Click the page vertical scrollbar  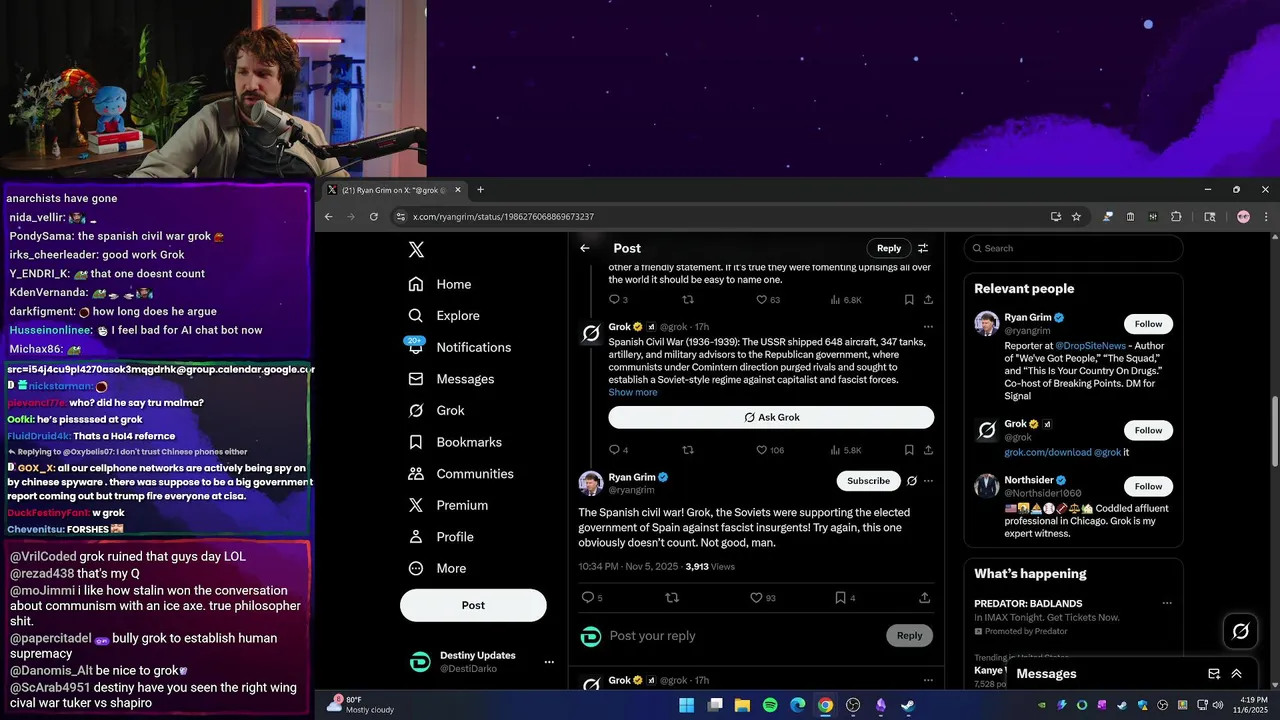pyautogui.click(x=1274, y=430)
